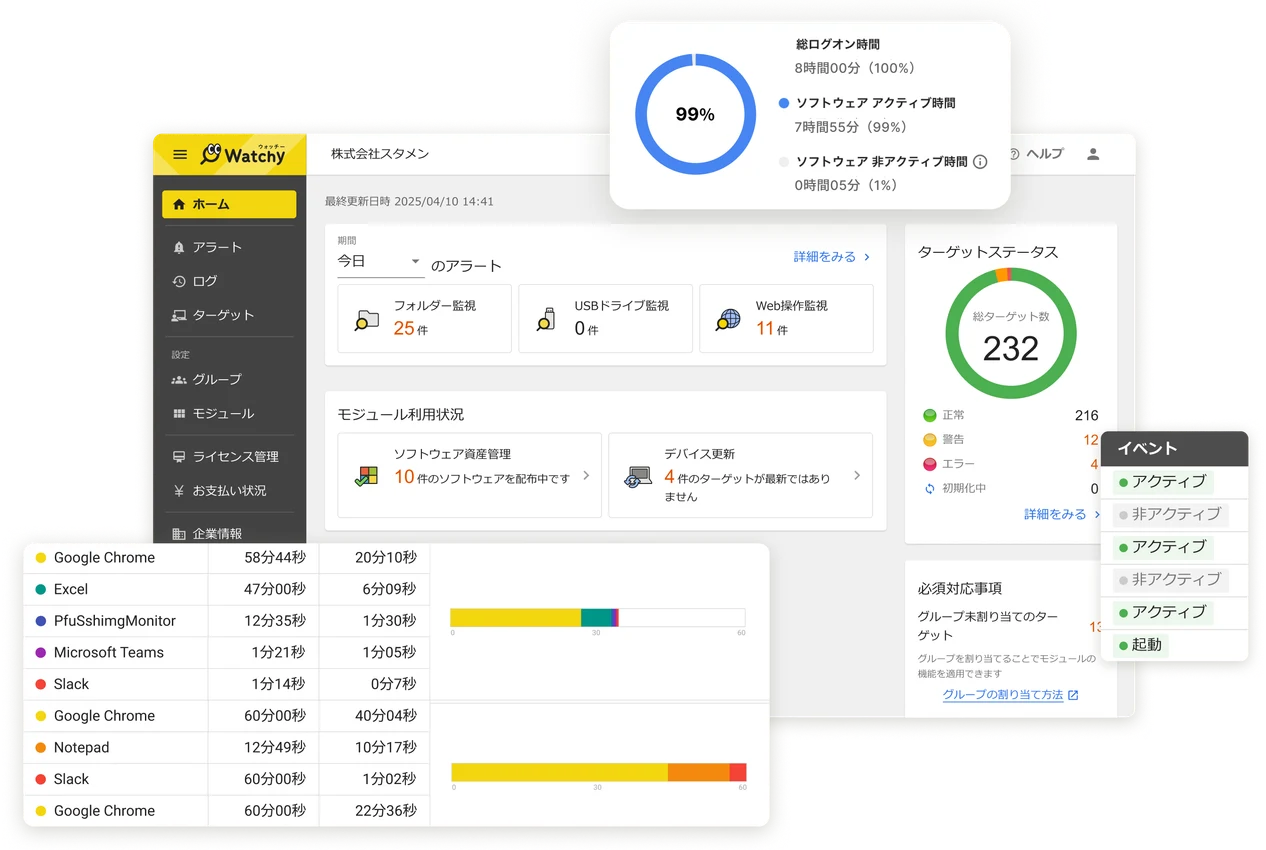Click orange Notepad segment of second usage bar
Image resolution: width=1266 pixels, height=850 pixels.
click(698, 772)
